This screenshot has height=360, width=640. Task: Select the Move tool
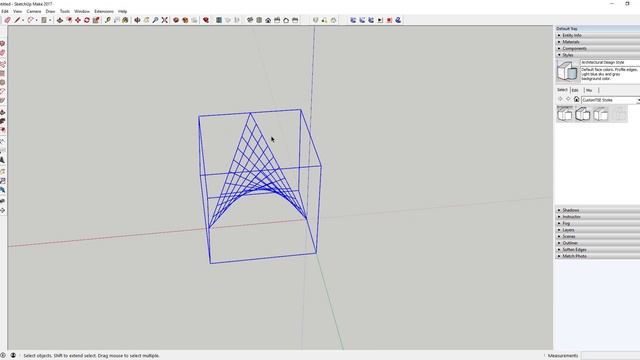click(x=78, y=20)
